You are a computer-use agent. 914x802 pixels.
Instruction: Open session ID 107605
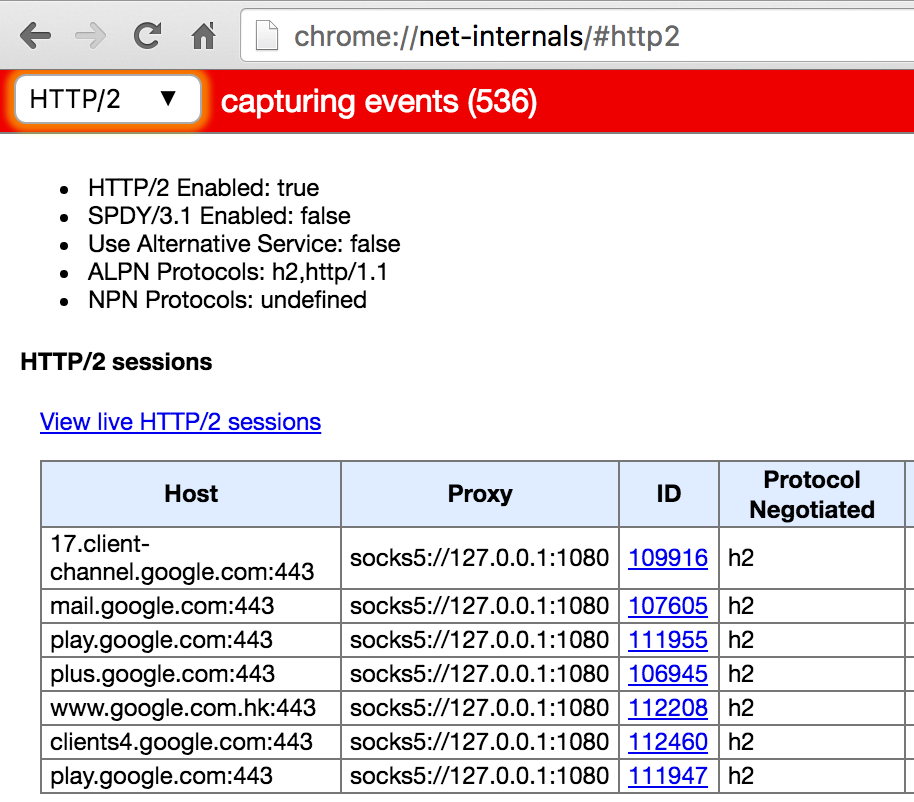(668, 606)
